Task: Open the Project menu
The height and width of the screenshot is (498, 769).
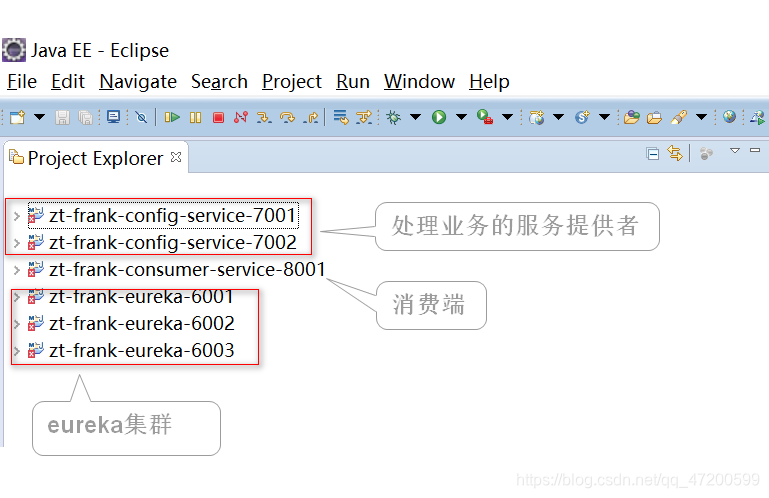Action: (292, 81)
